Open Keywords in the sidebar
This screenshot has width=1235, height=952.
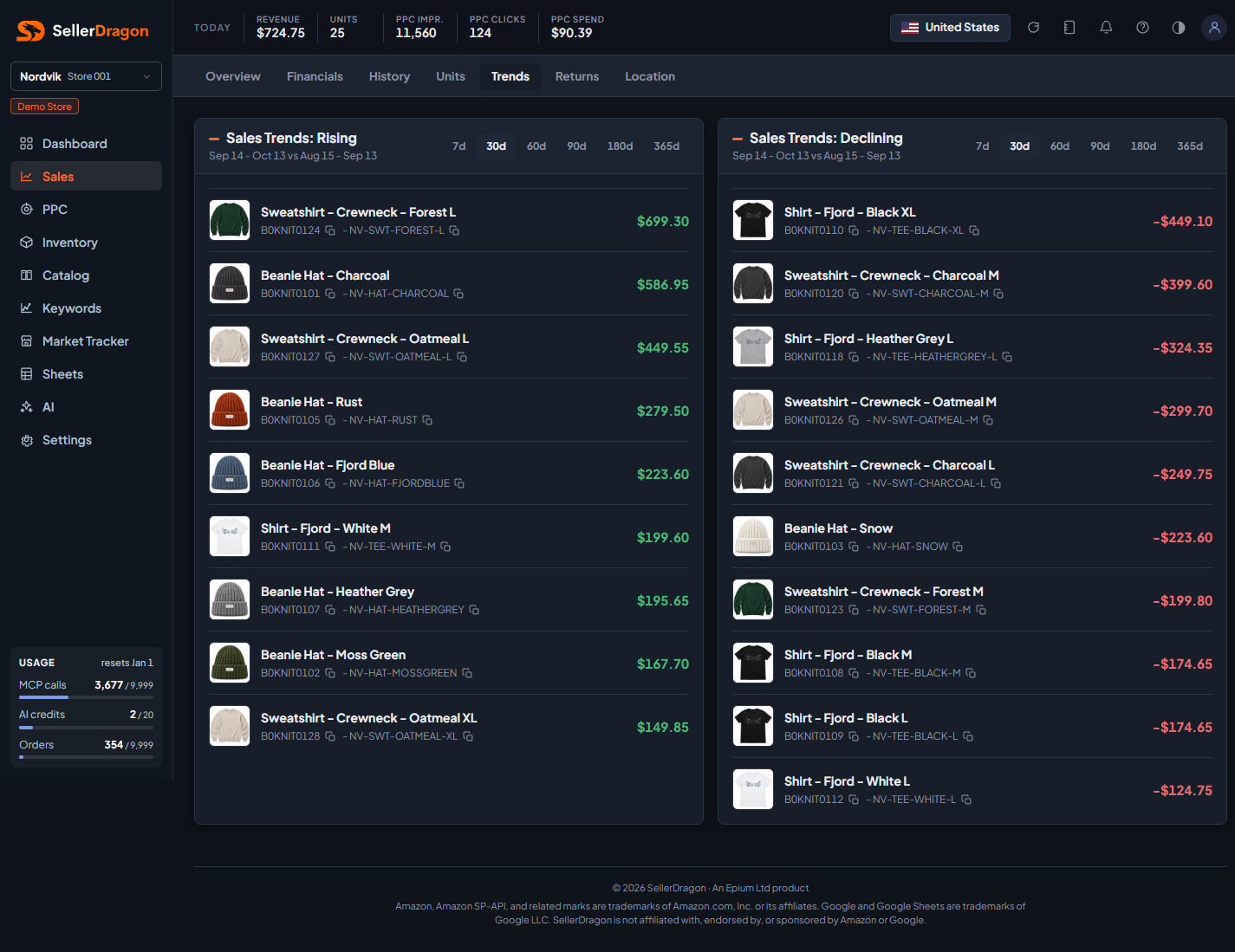click(x=86, y=308)
